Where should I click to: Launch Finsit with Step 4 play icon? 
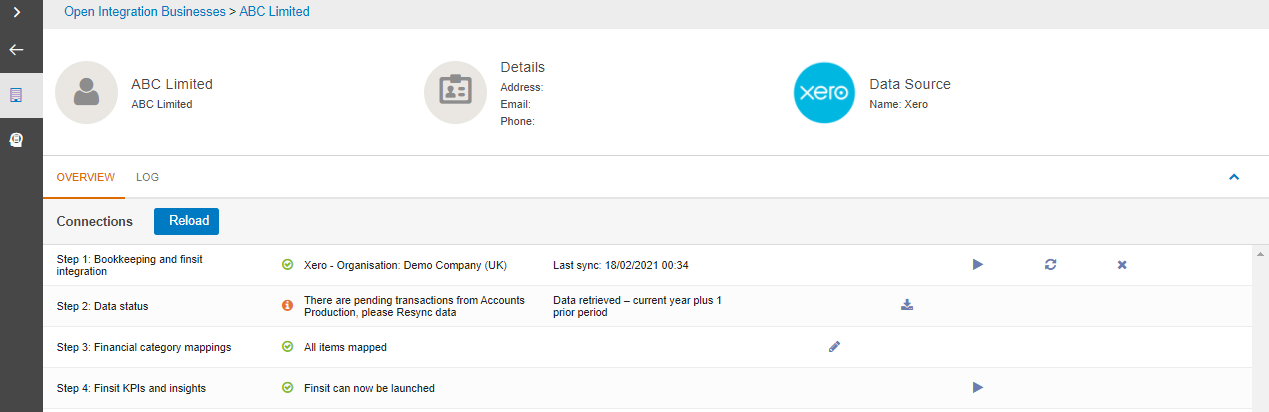[x=978, y=387]
